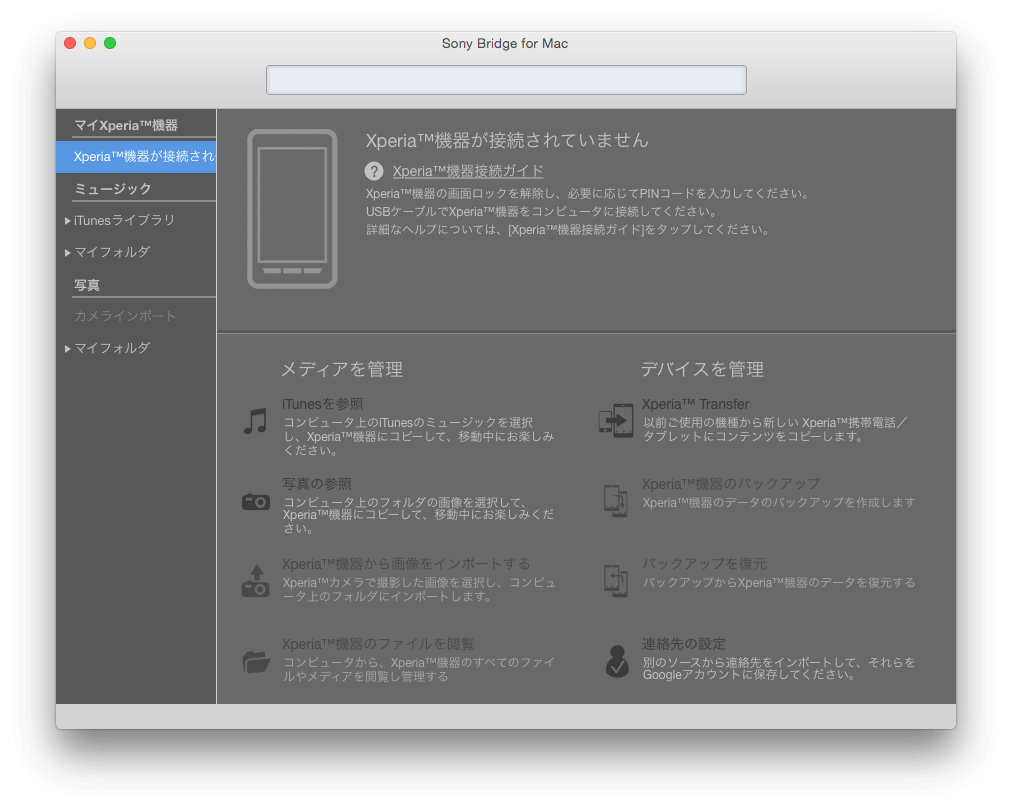Click the USBケーブル connection instruction line
The height and width of the screenshot is (809, 1012).
pos(541,211)
